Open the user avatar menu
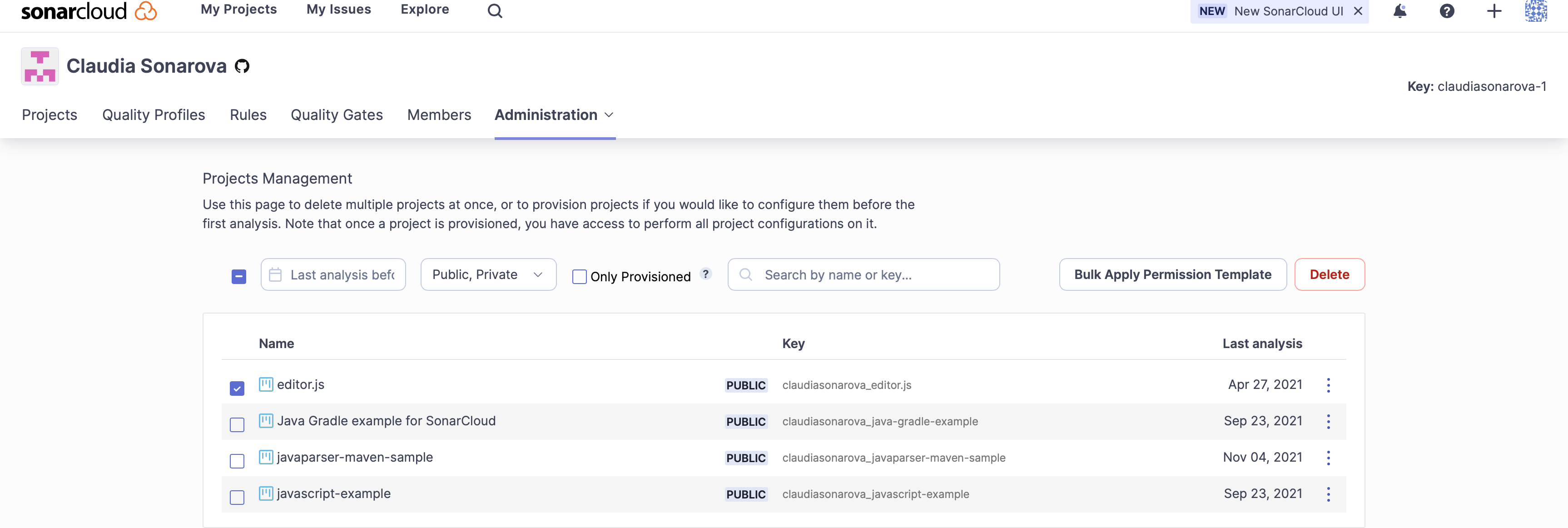Image resolution: width=1568 pixels, height=528 pixels. (x=1536, y=11)
